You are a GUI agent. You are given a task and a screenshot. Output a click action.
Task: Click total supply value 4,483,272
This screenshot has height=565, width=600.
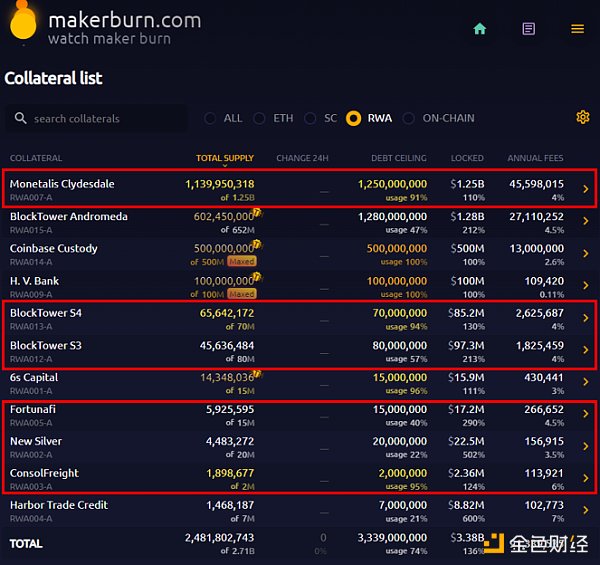(x=230, y=441)
